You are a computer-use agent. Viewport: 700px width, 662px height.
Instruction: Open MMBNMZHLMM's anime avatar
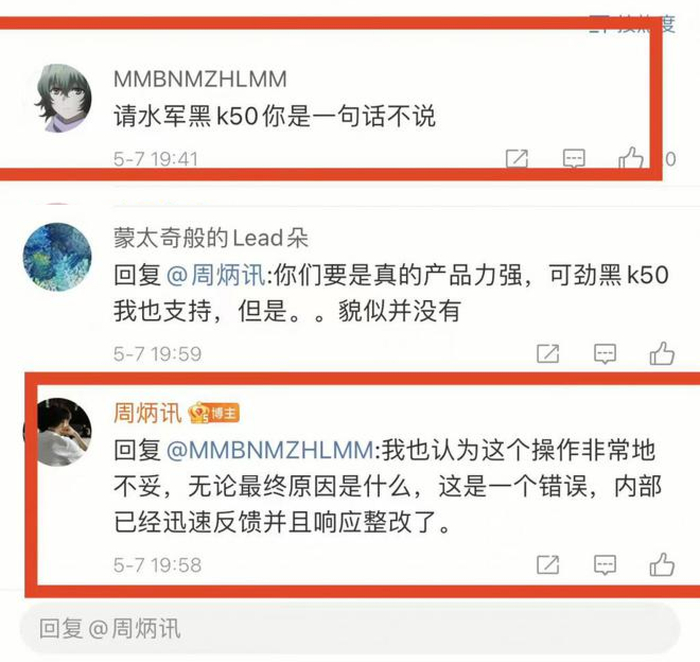coord(63,98)
